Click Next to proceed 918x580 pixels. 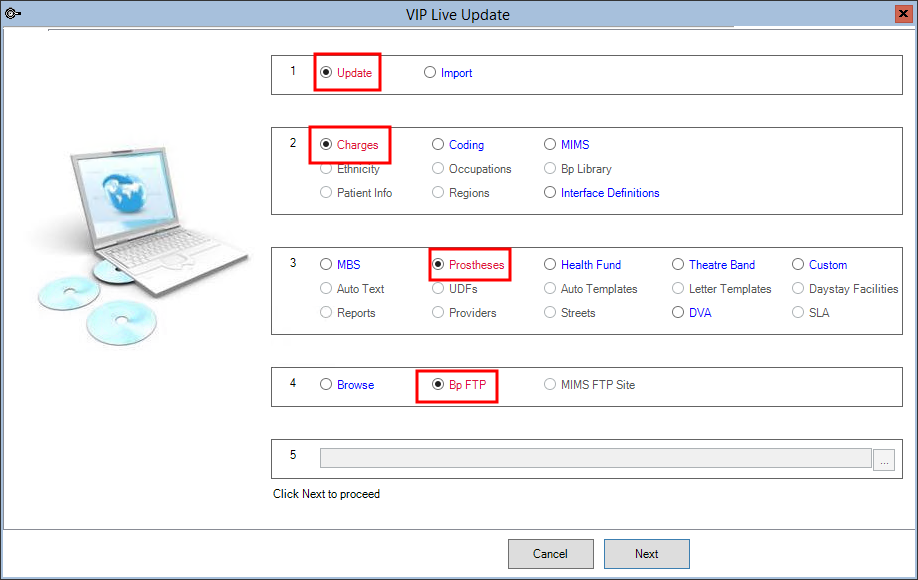coord(646,554)
